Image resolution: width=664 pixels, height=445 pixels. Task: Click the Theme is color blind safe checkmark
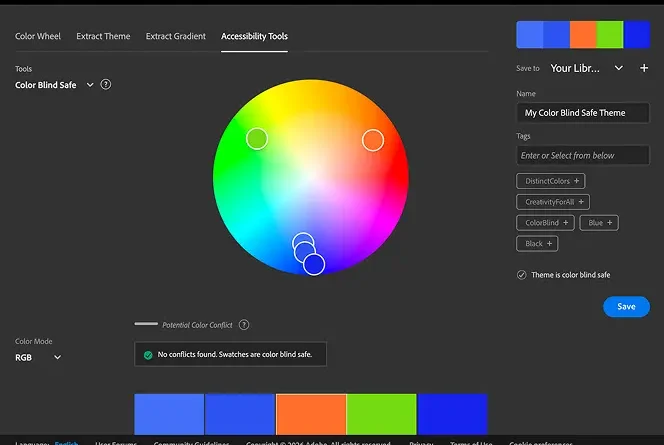522,275
